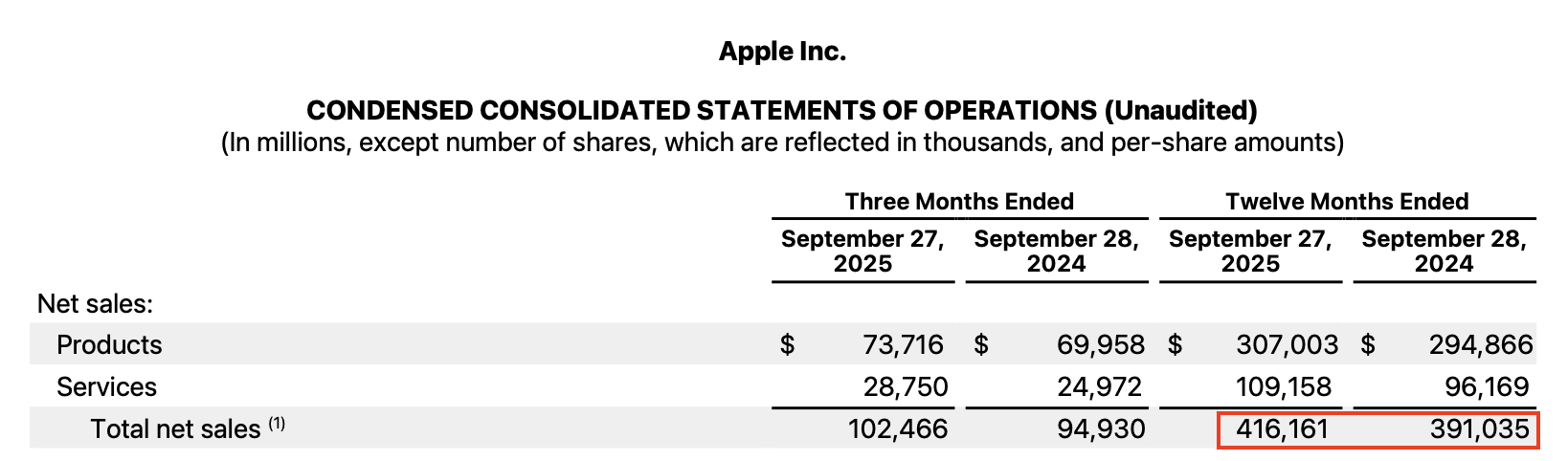
Task: Click the Services value 28,750
Action: (905, 387)
